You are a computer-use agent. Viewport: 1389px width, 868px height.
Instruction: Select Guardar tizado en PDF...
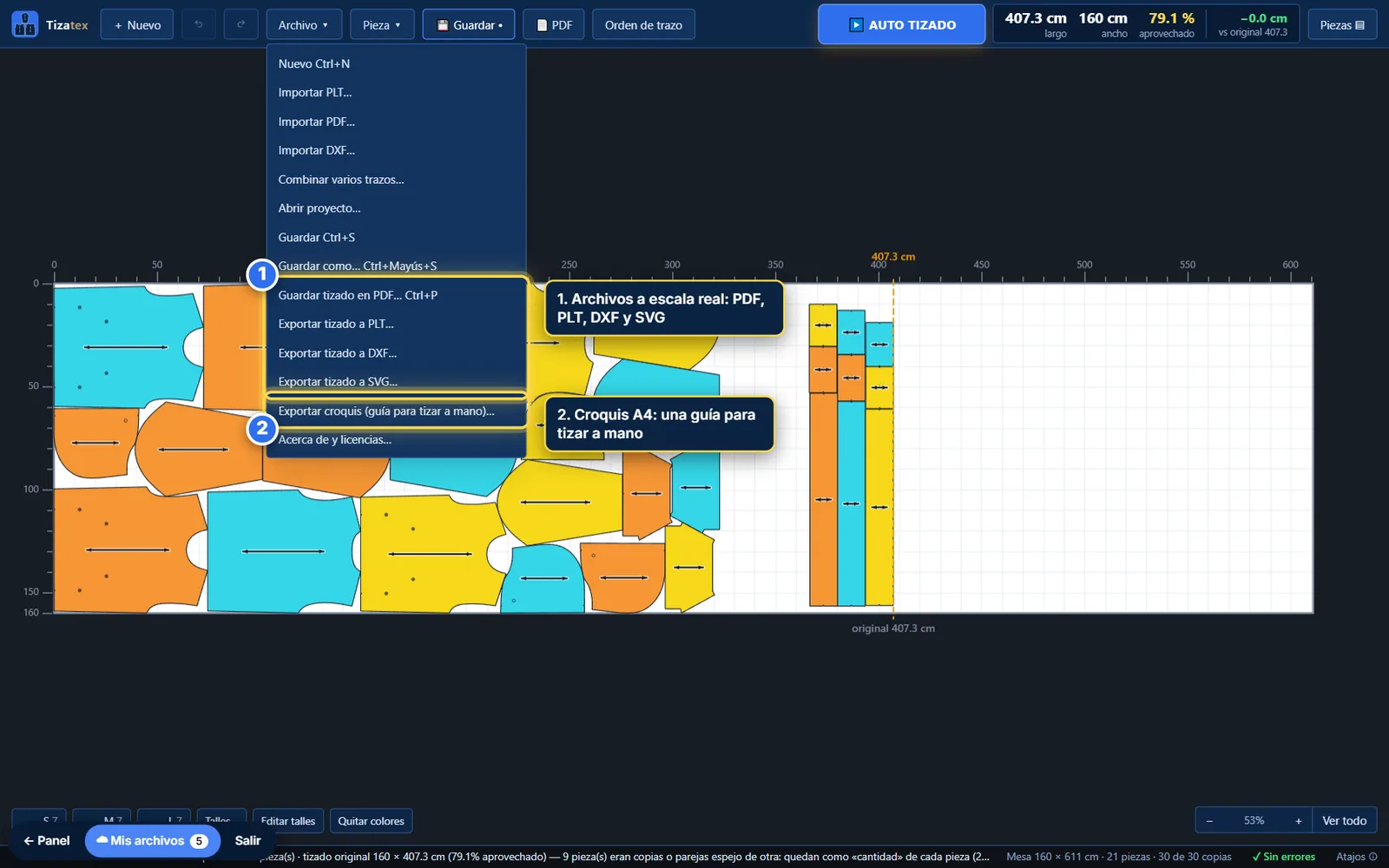tap(397, 295)
